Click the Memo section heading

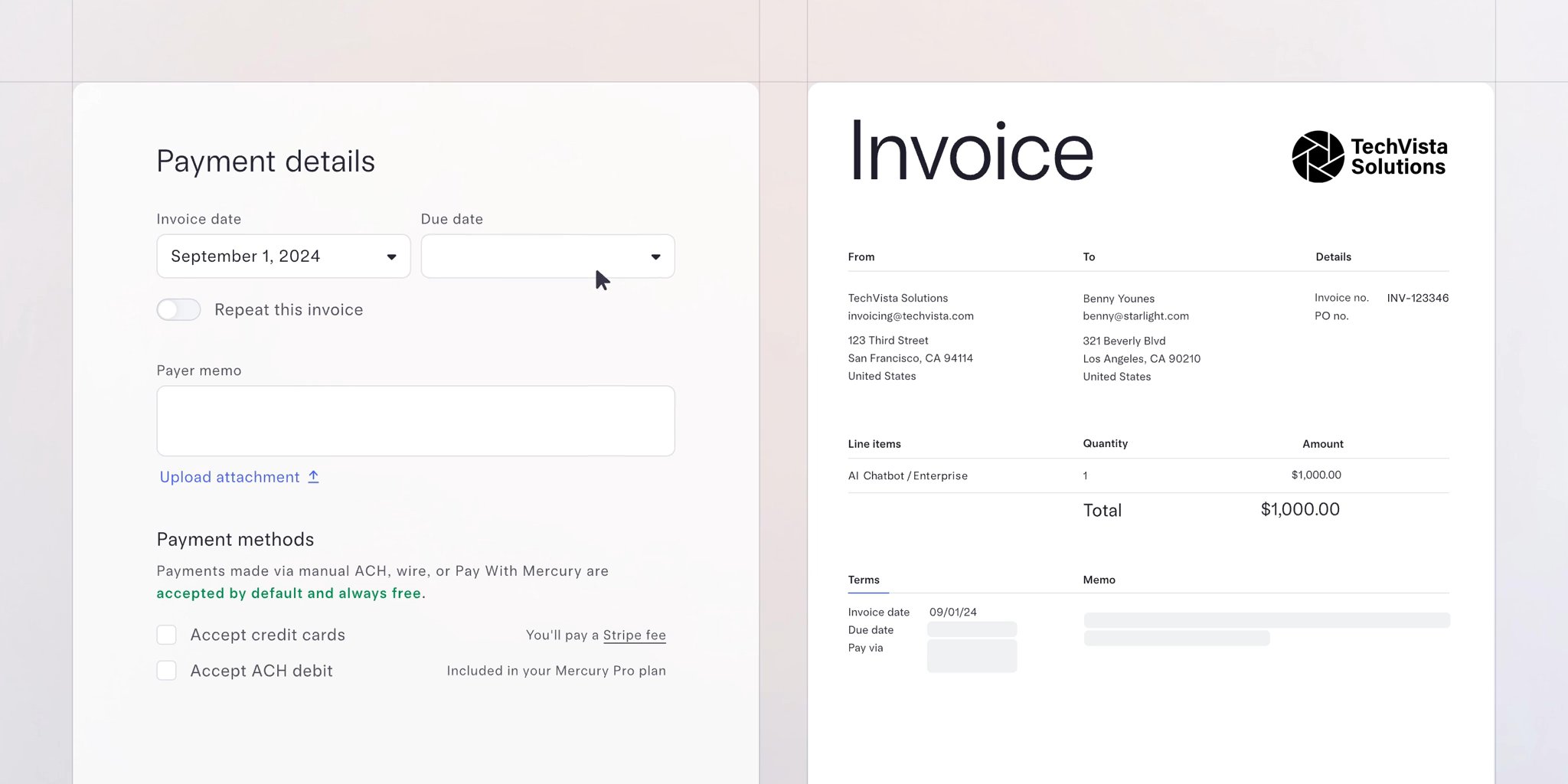coord(1099,580)
